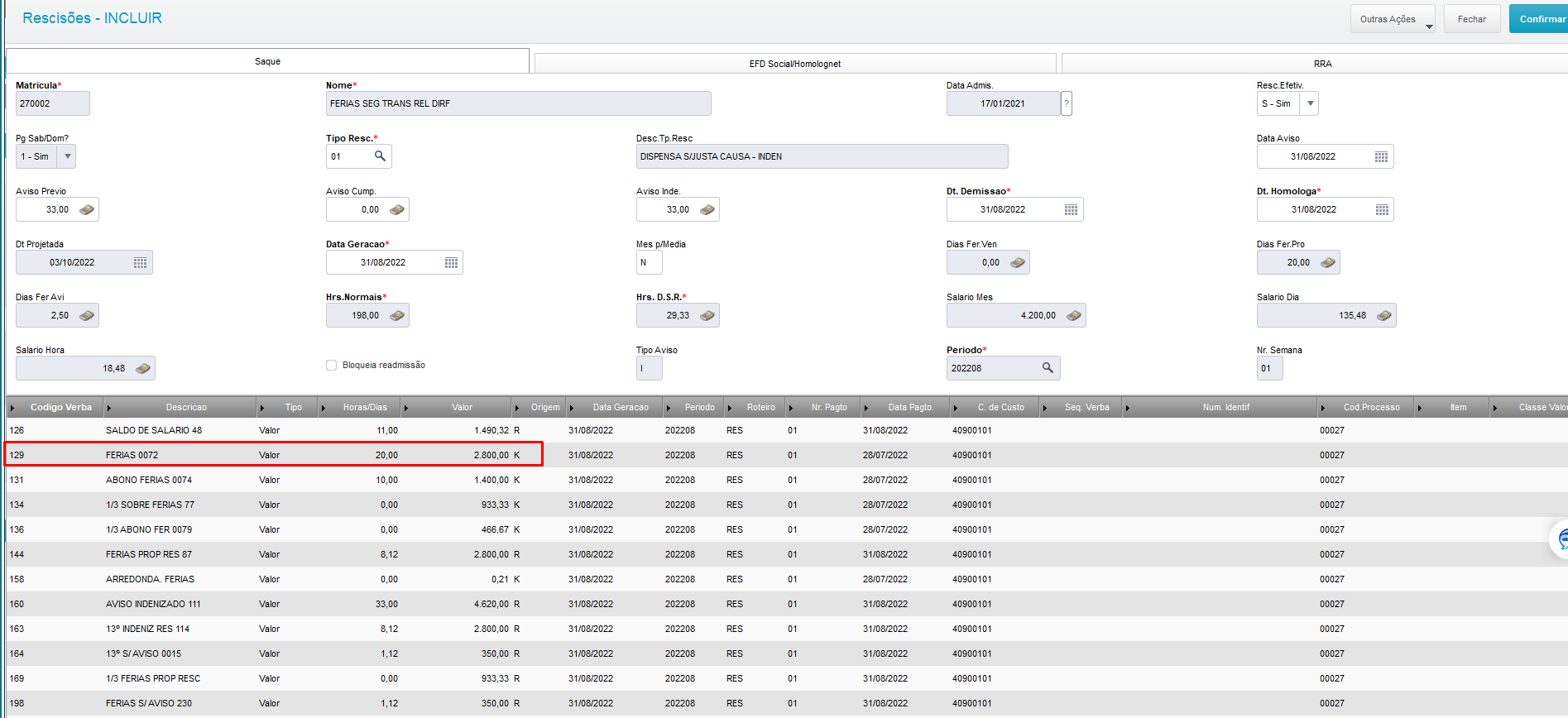The image size is (1568, 718).
Task: Select the 1/3 ABONO FER 0079 row
Action: 786,529
